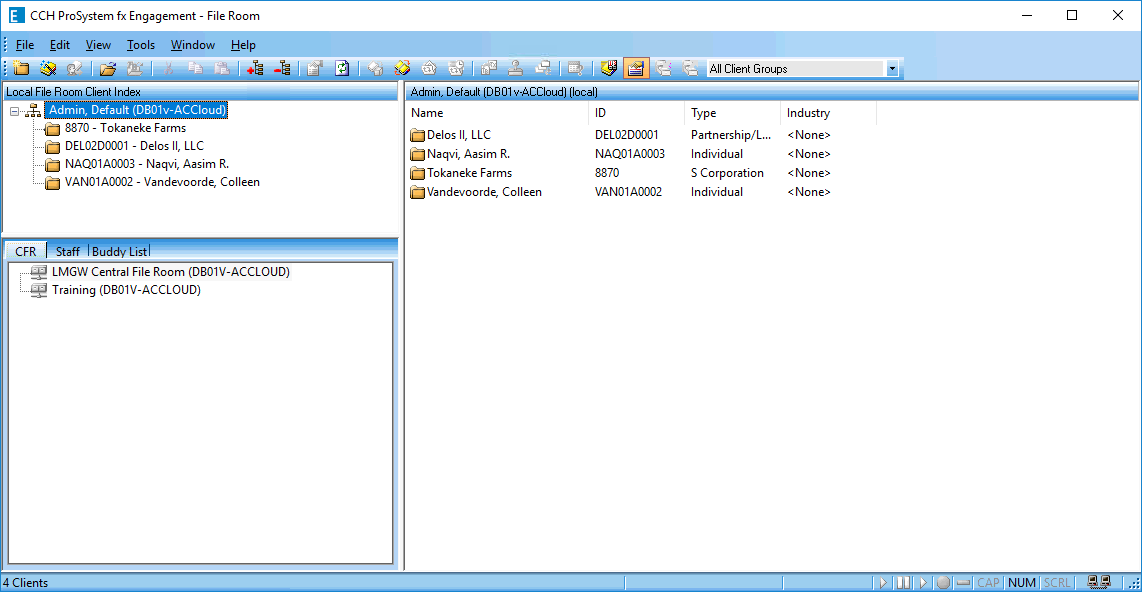1142x592 pixels.
Task: Open the View menu
Action: [x=98, y=45]
